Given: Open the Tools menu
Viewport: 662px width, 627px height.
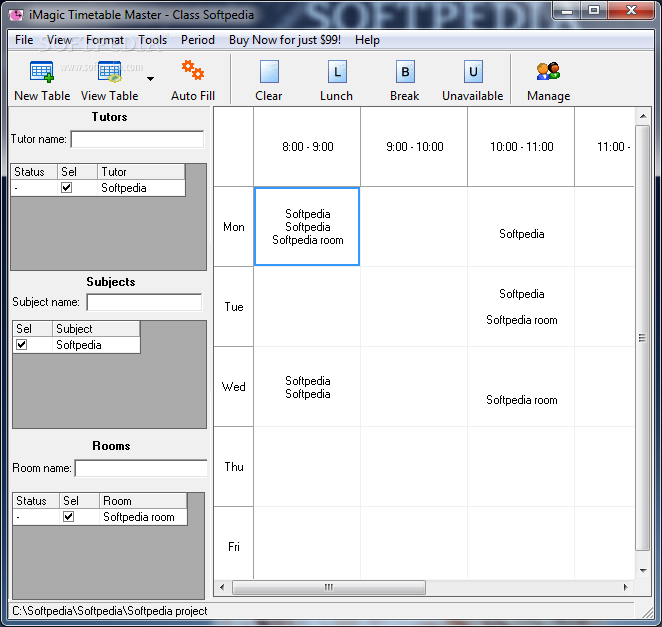Looking at the screenshot, I should (153, 40).
